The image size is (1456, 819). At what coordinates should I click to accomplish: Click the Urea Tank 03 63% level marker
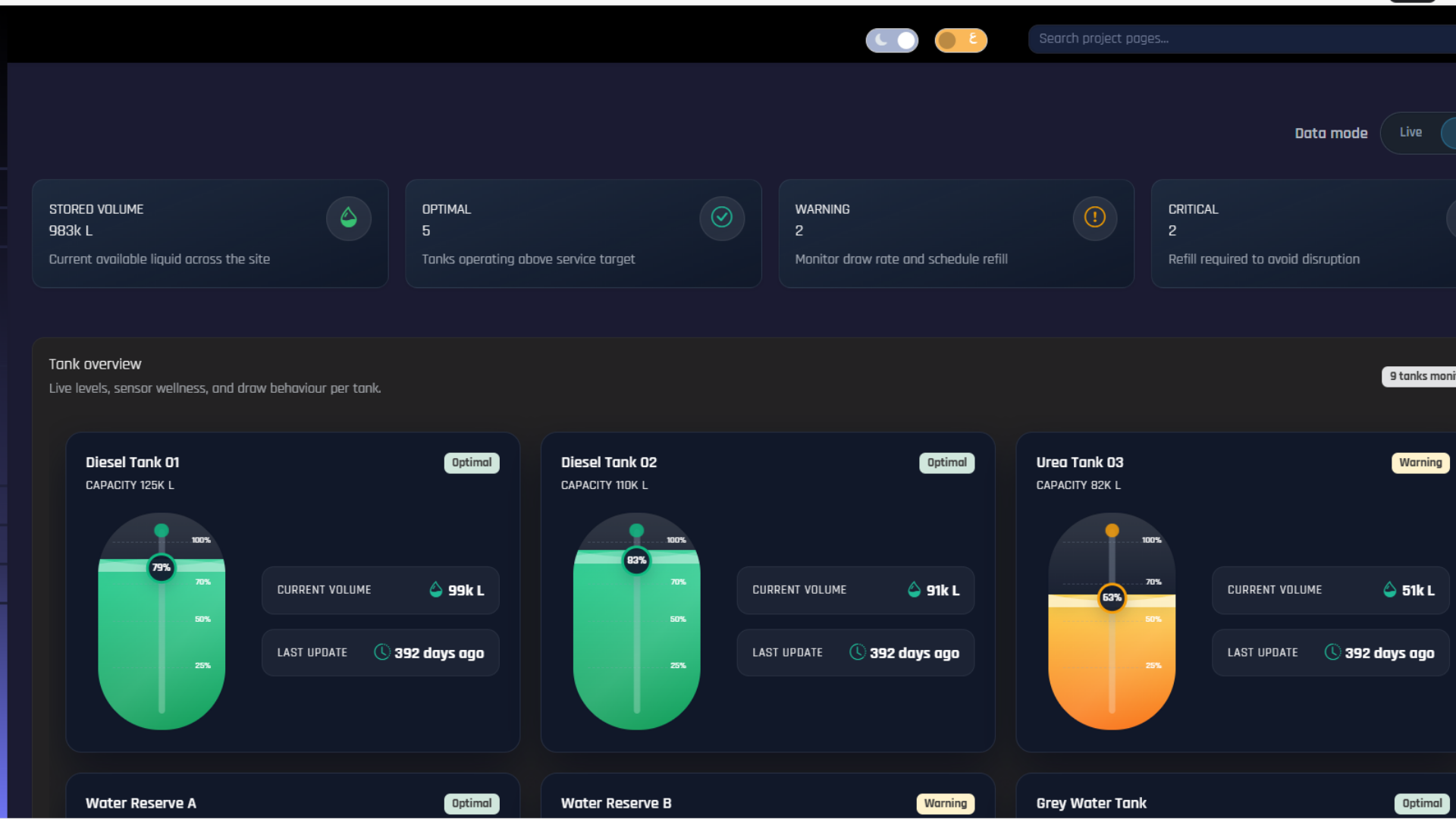(1112, 598)
